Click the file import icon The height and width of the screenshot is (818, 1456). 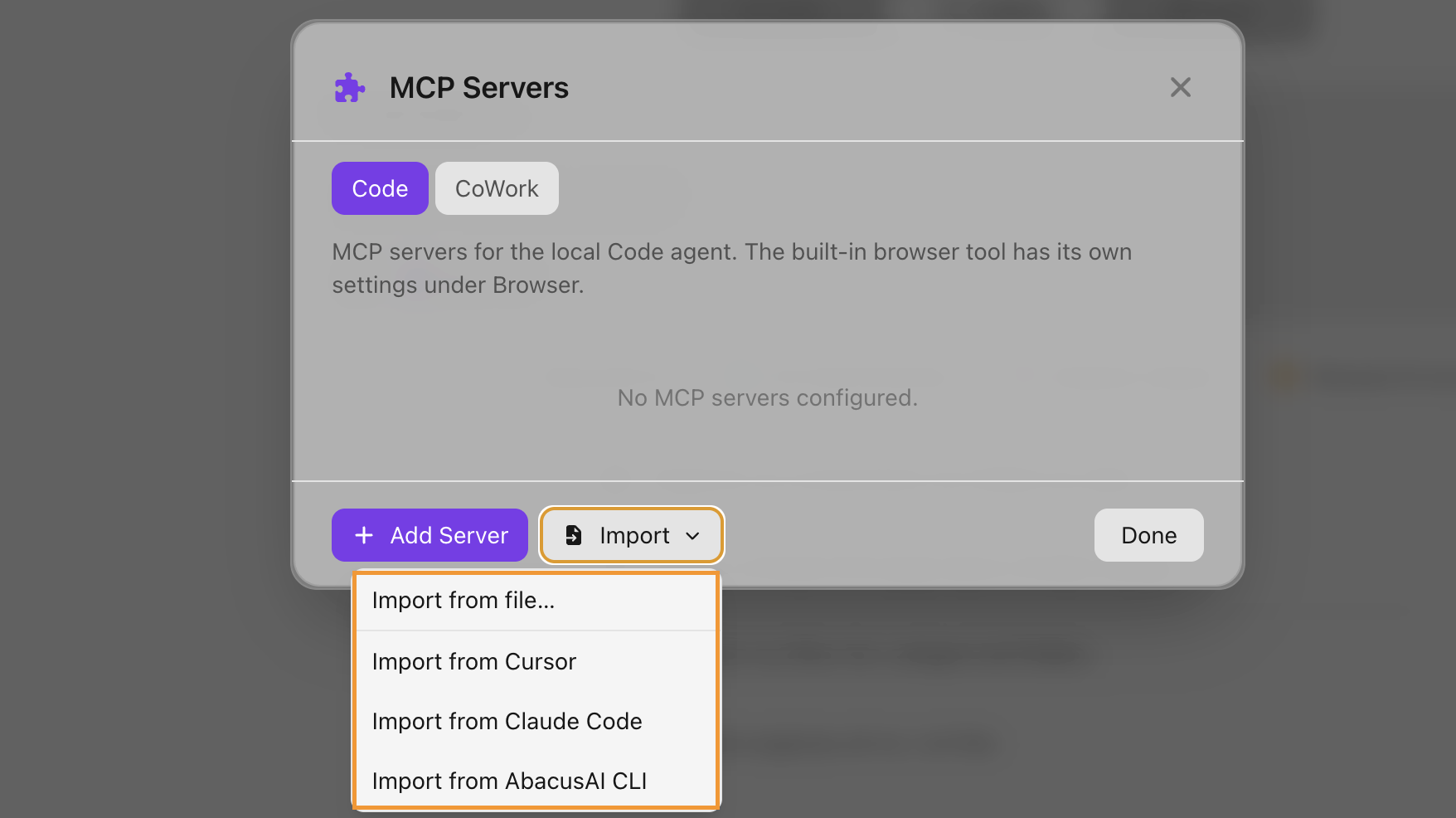[x=573, y=535]
